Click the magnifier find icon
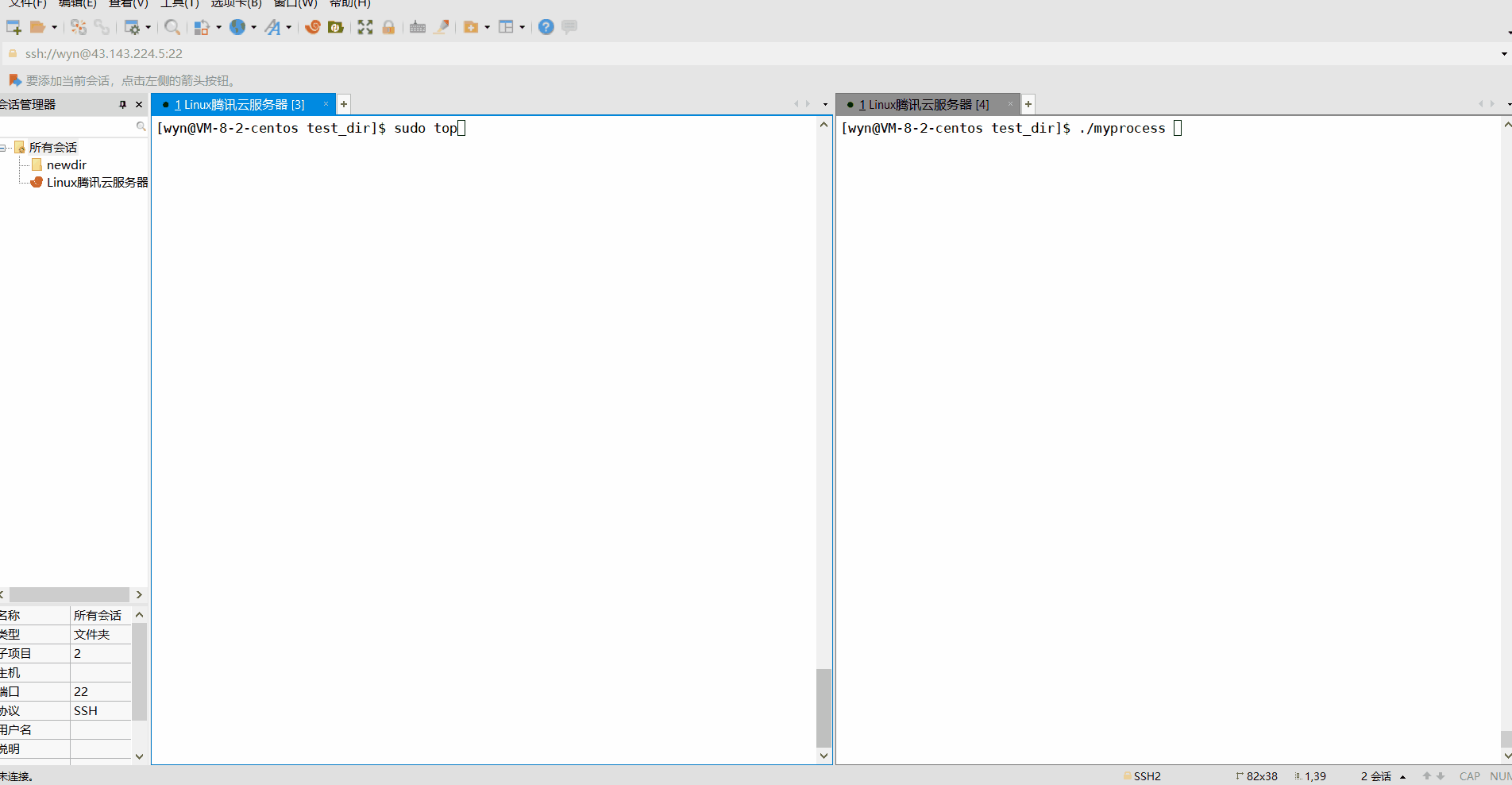The image size is (1512, 785). click(172, 27)
